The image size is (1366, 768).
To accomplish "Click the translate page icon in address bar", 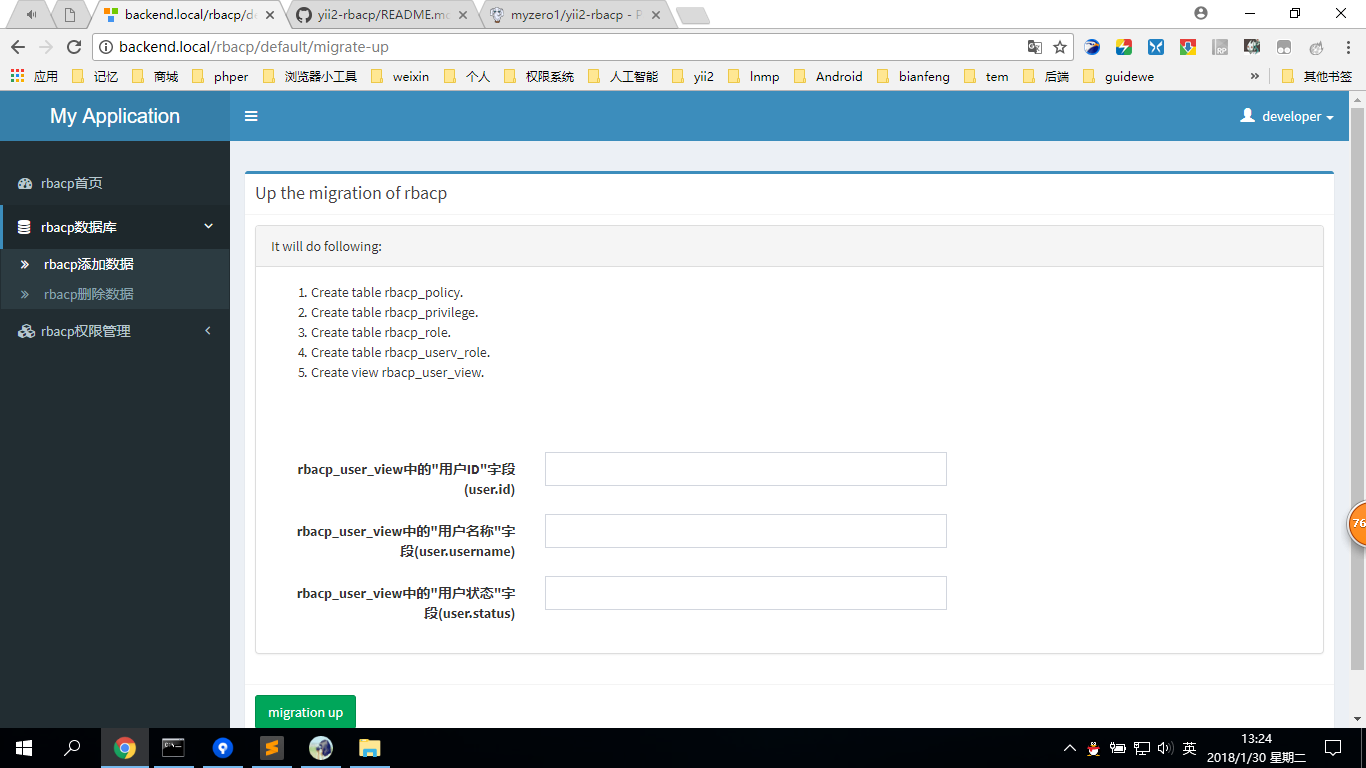I will pyautogui.click(x=1035, y=47).
